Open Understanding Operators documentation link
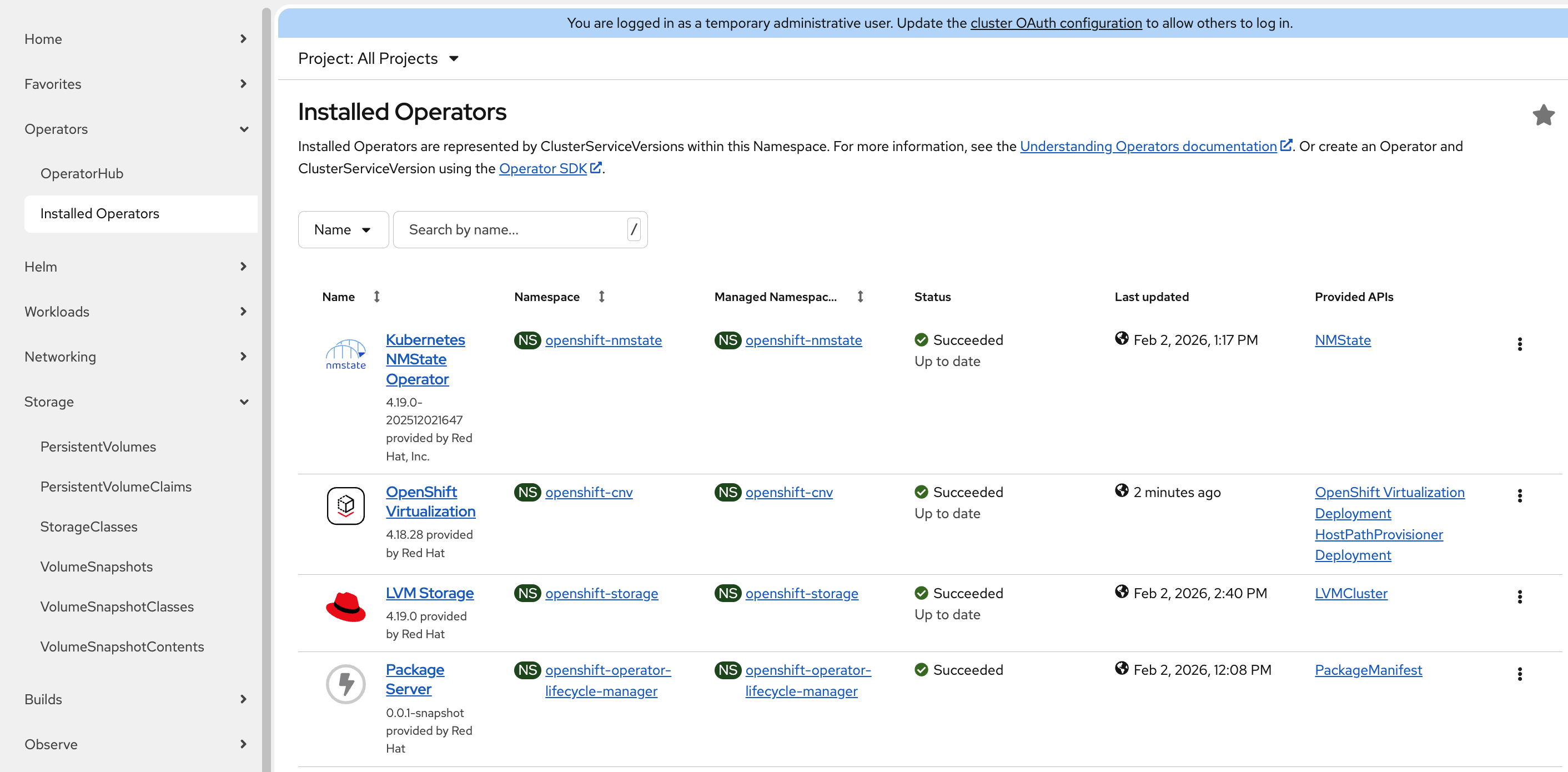The width and height of the screenshot is (1568, 772). pos(1148,146)
